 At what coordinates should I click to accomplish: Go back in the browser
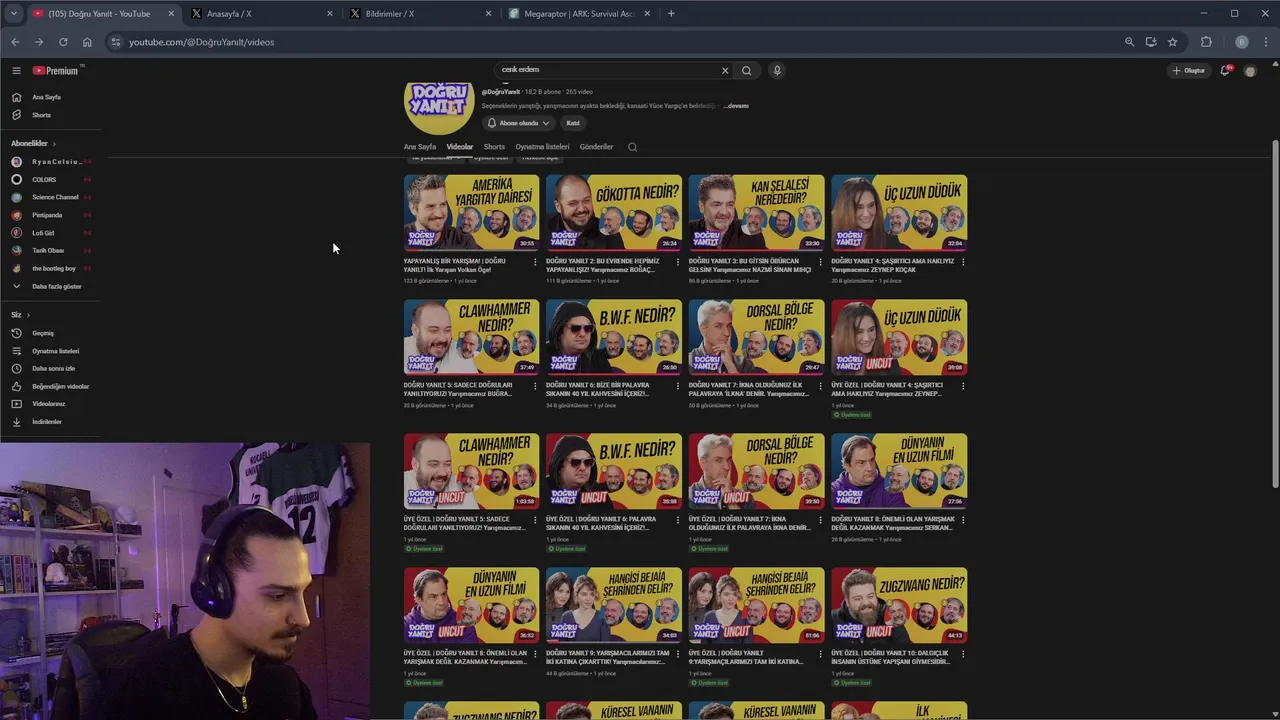click(x=15, y=42)
